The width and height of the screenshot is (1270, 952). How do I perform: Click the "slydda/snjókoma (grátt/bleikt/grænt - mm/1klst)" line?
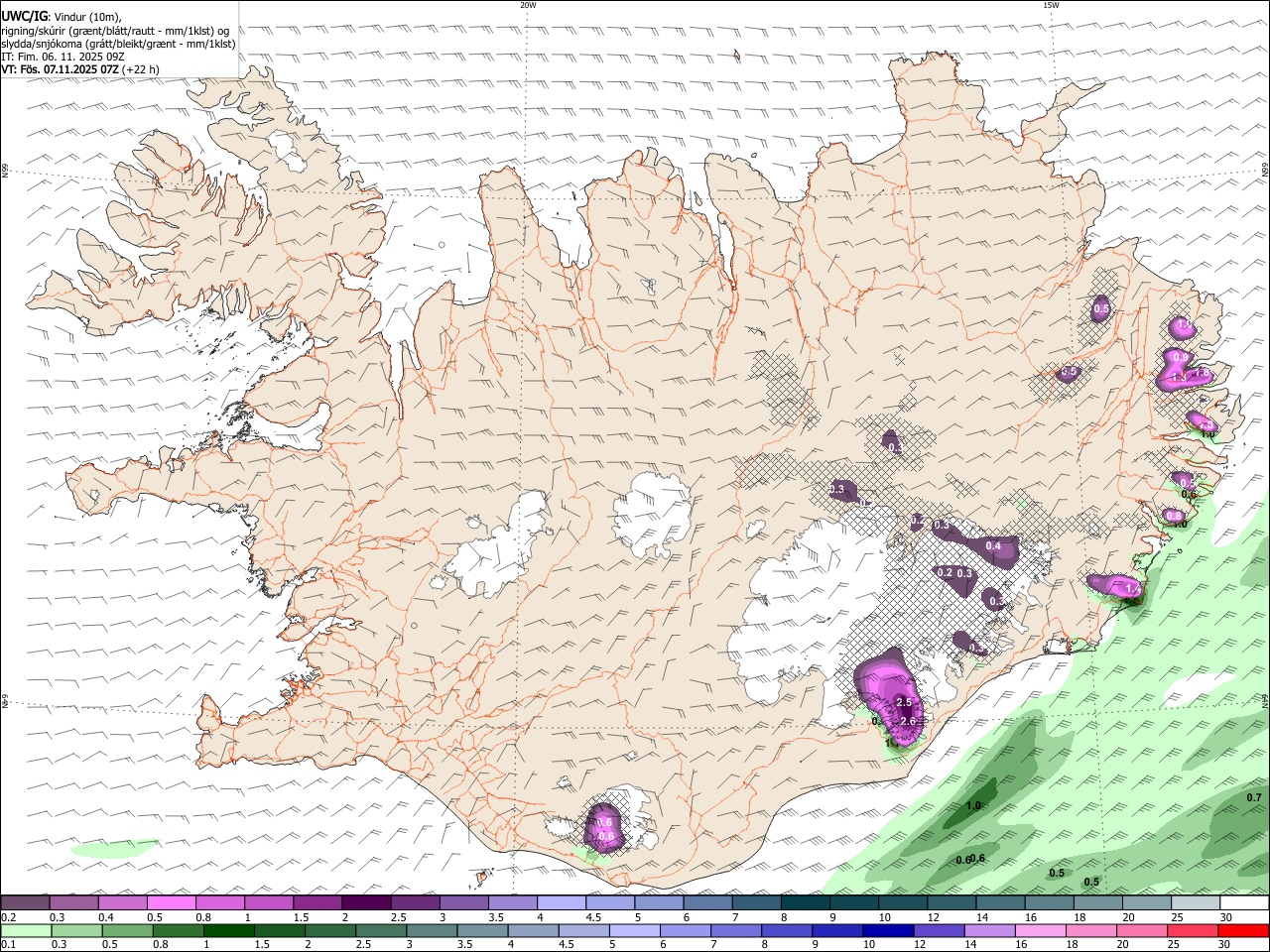click(118, 44)
